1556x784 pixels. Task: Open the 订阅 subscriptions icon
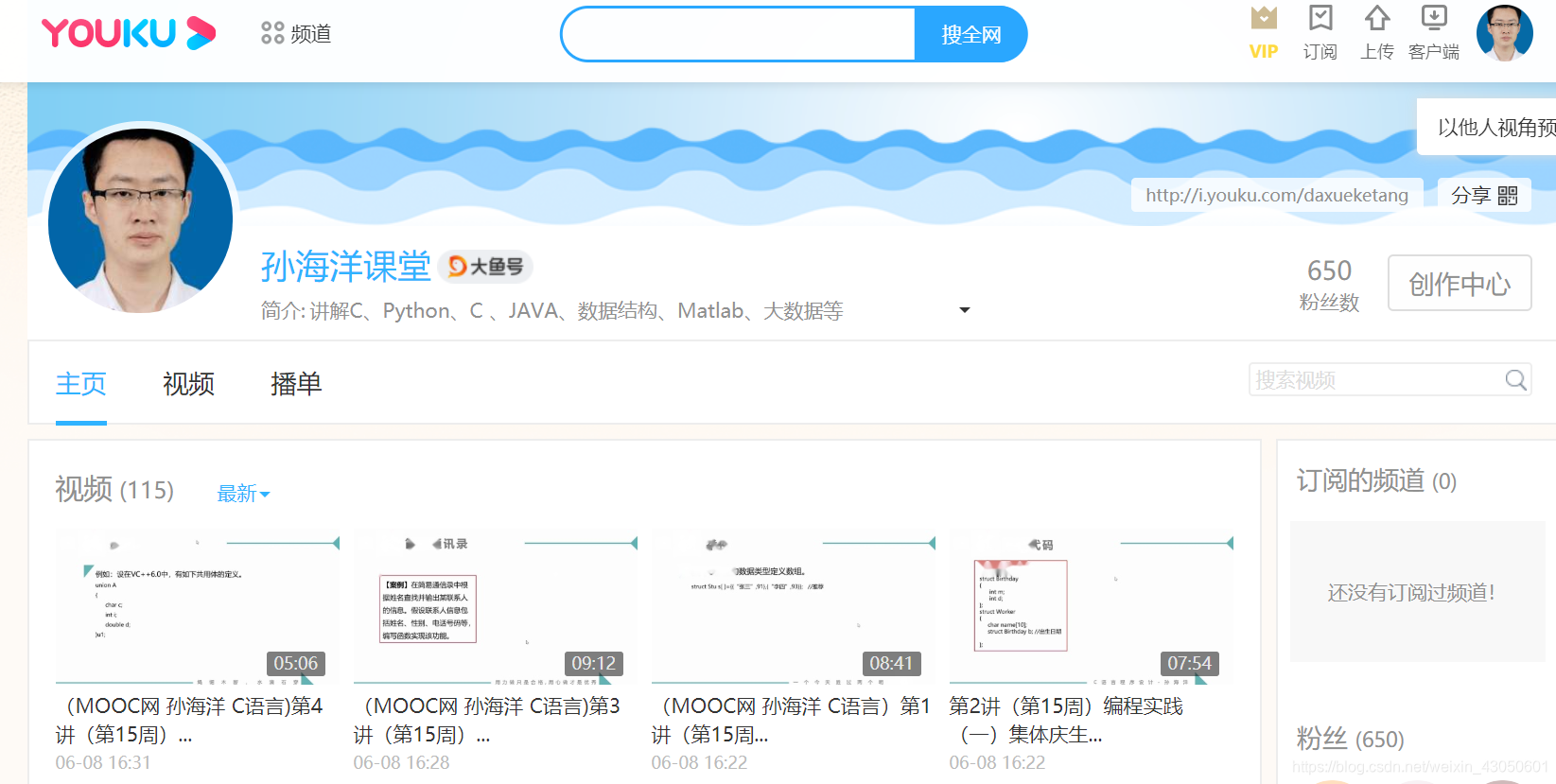pyautogui.click(x=1320, y=18)
